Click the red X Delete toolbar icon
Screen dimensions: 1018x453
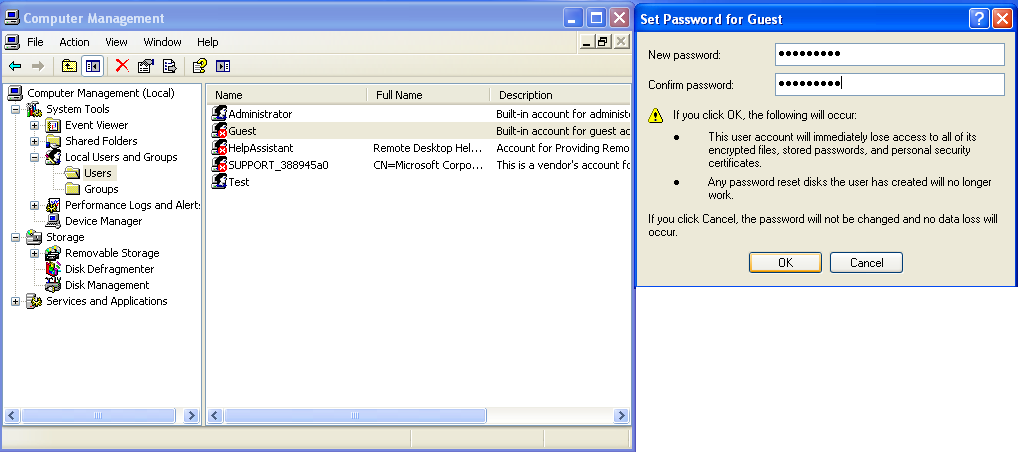pos(122,66)
